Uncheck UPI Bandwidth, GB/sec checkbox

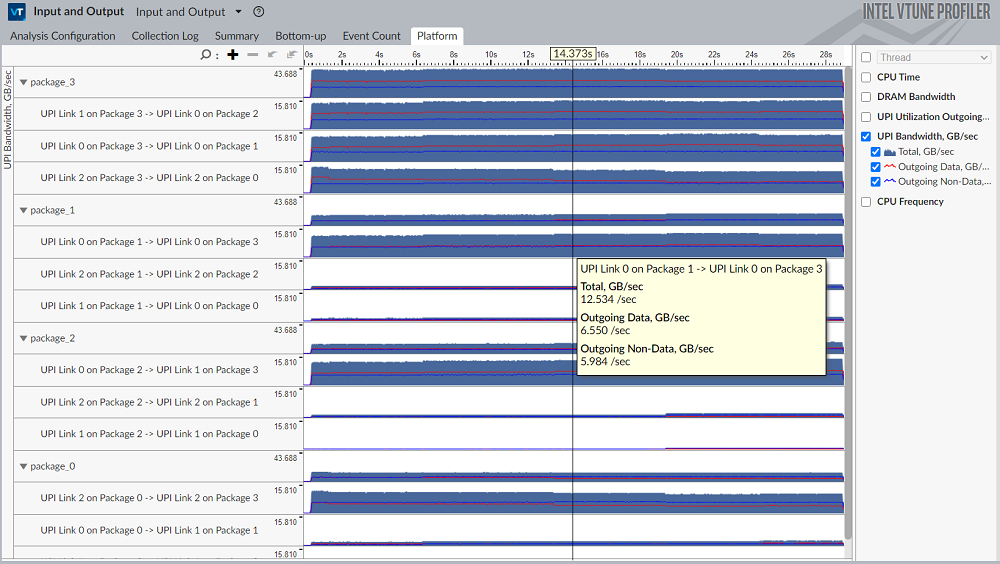tap(866, 137)
